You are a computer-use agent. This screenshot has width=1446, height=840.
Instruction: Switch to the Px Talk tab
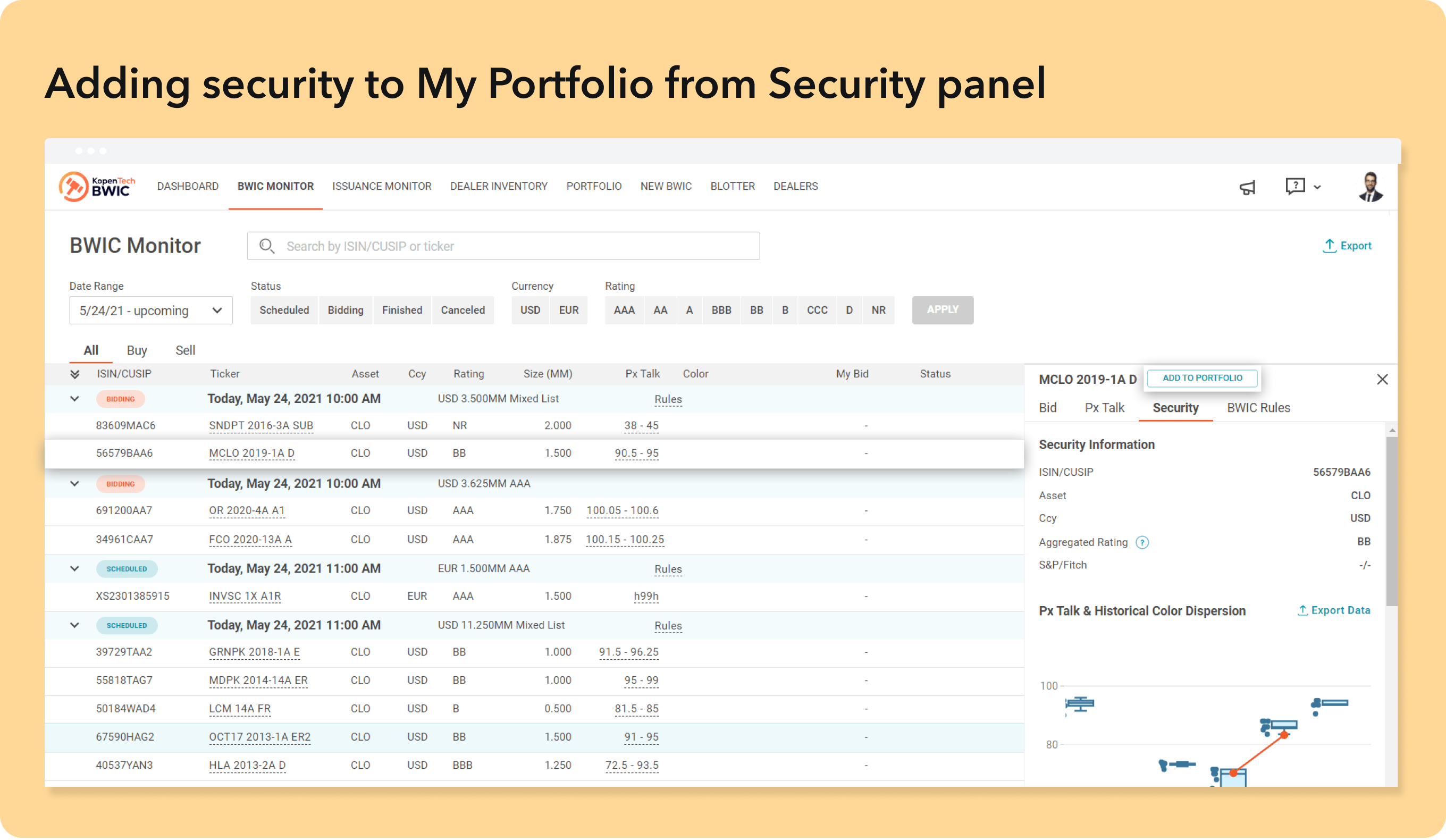point(1104,408)
